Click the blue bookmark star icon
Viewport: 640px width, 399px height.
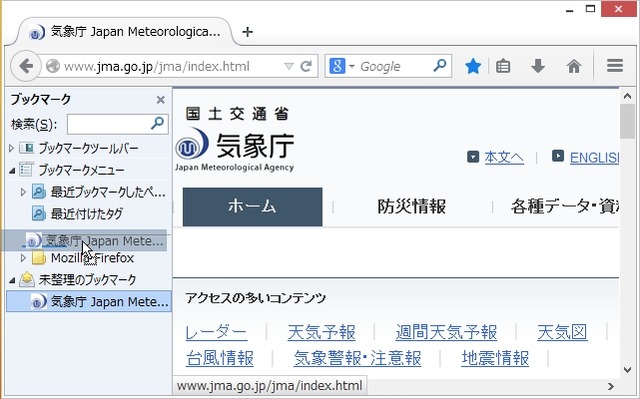(x=473, y=66)
